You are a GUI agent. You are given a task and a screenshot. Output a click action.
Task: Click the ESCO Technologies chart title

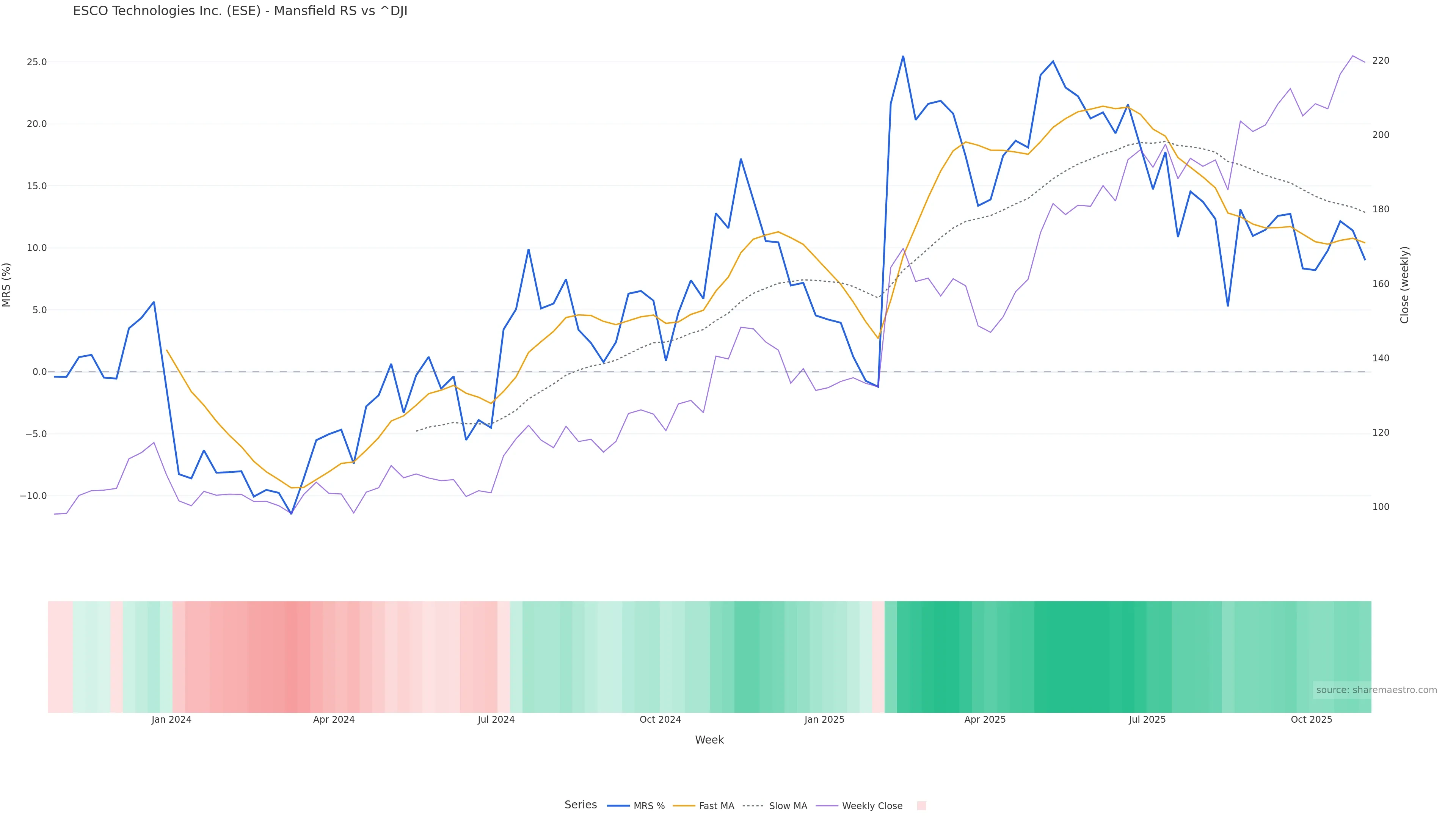240,11
